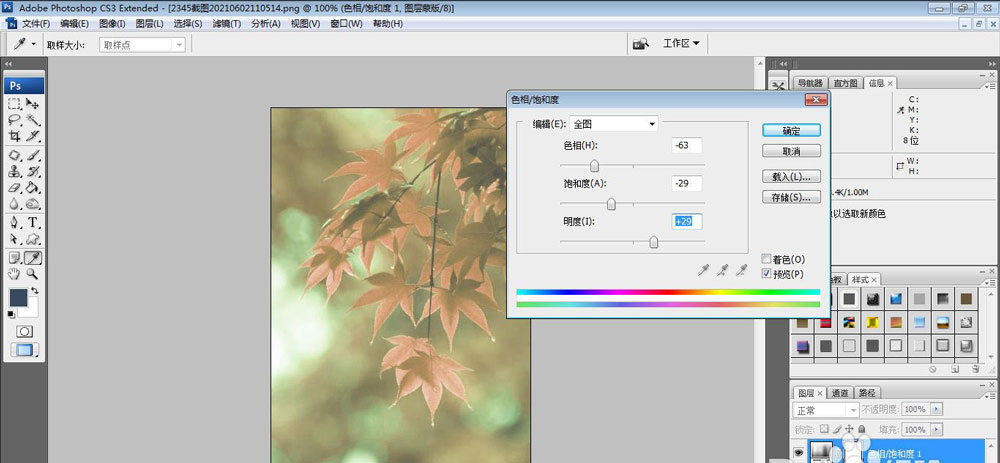Reset default foreground and background colors
The width and height of the screenshot is (1000, 463).
[x=11, y=314]
